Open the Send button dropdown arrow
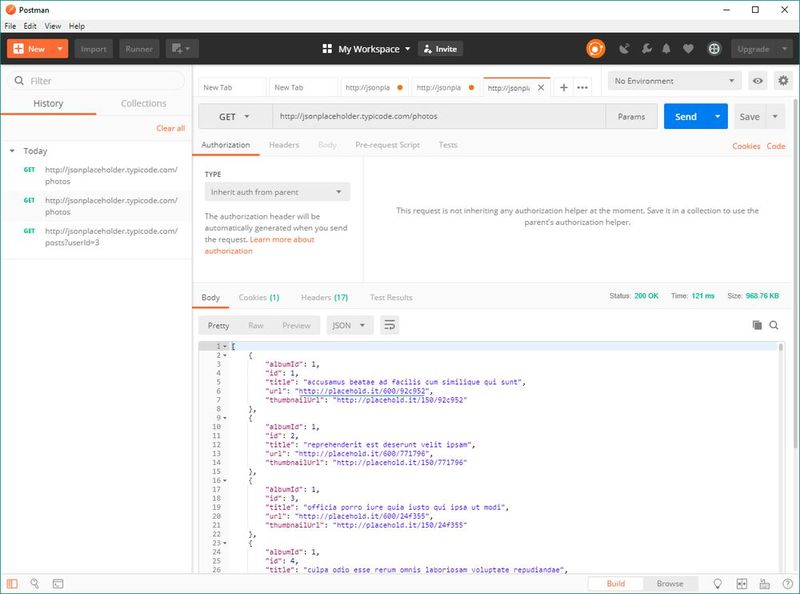The image size is (800, 594). click(717, 116)
